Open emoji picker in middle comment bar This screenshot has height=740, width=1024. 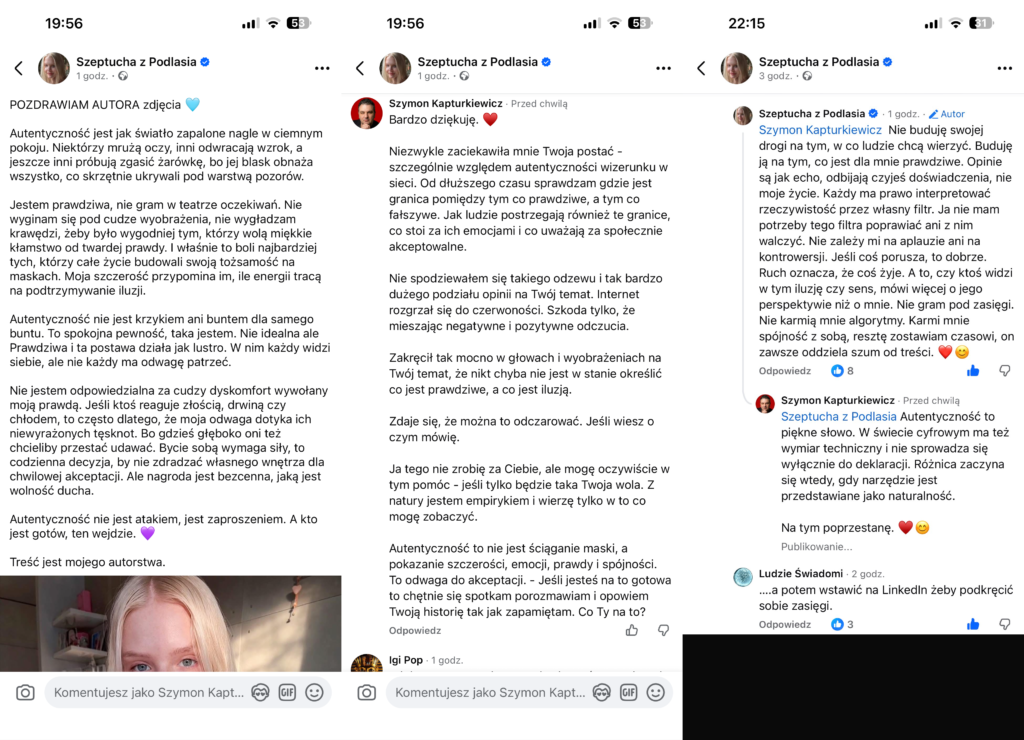point(656,692)
